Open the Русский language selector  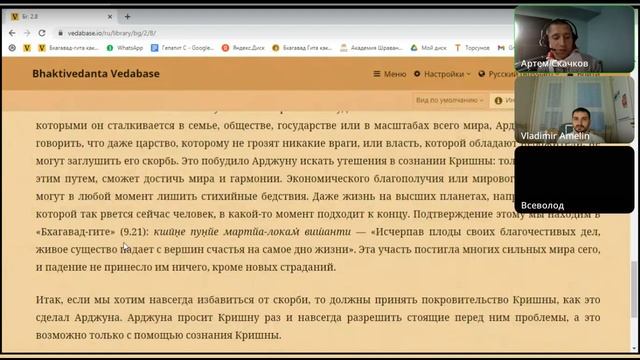tap(497, 74)
